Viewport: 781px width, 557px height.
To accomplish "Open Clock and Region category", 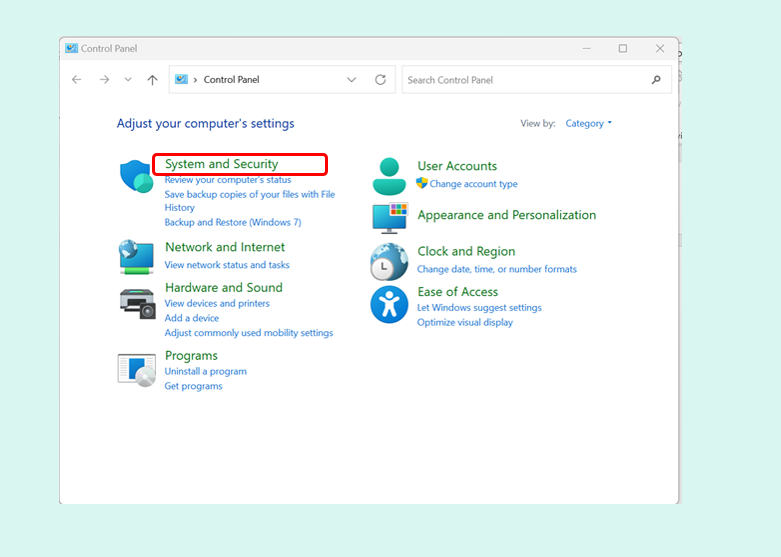I will (466, 252).
